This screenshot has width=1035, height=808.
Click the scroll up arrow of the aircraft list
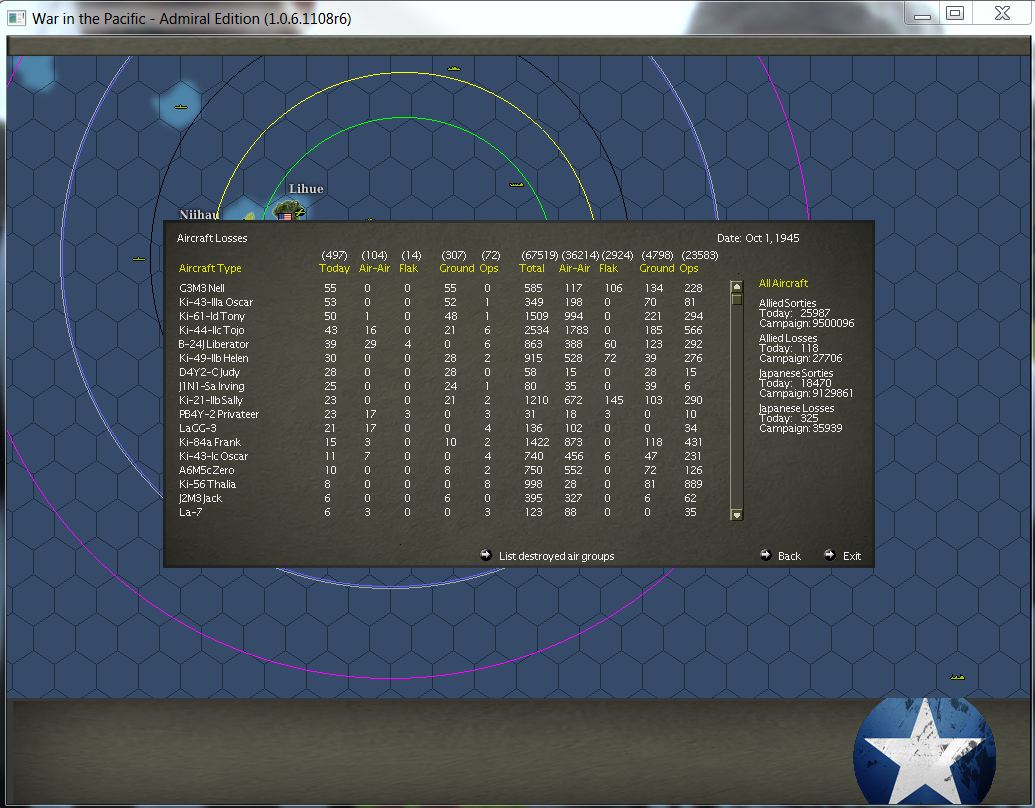pyautogui.click(x=737, y=286)
